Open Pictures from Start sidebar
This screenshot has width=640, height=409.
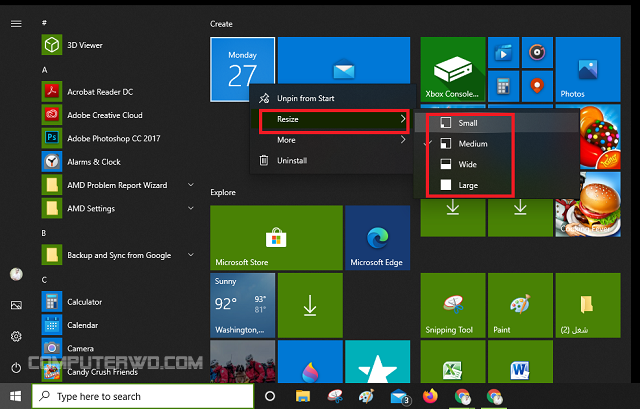16,305
